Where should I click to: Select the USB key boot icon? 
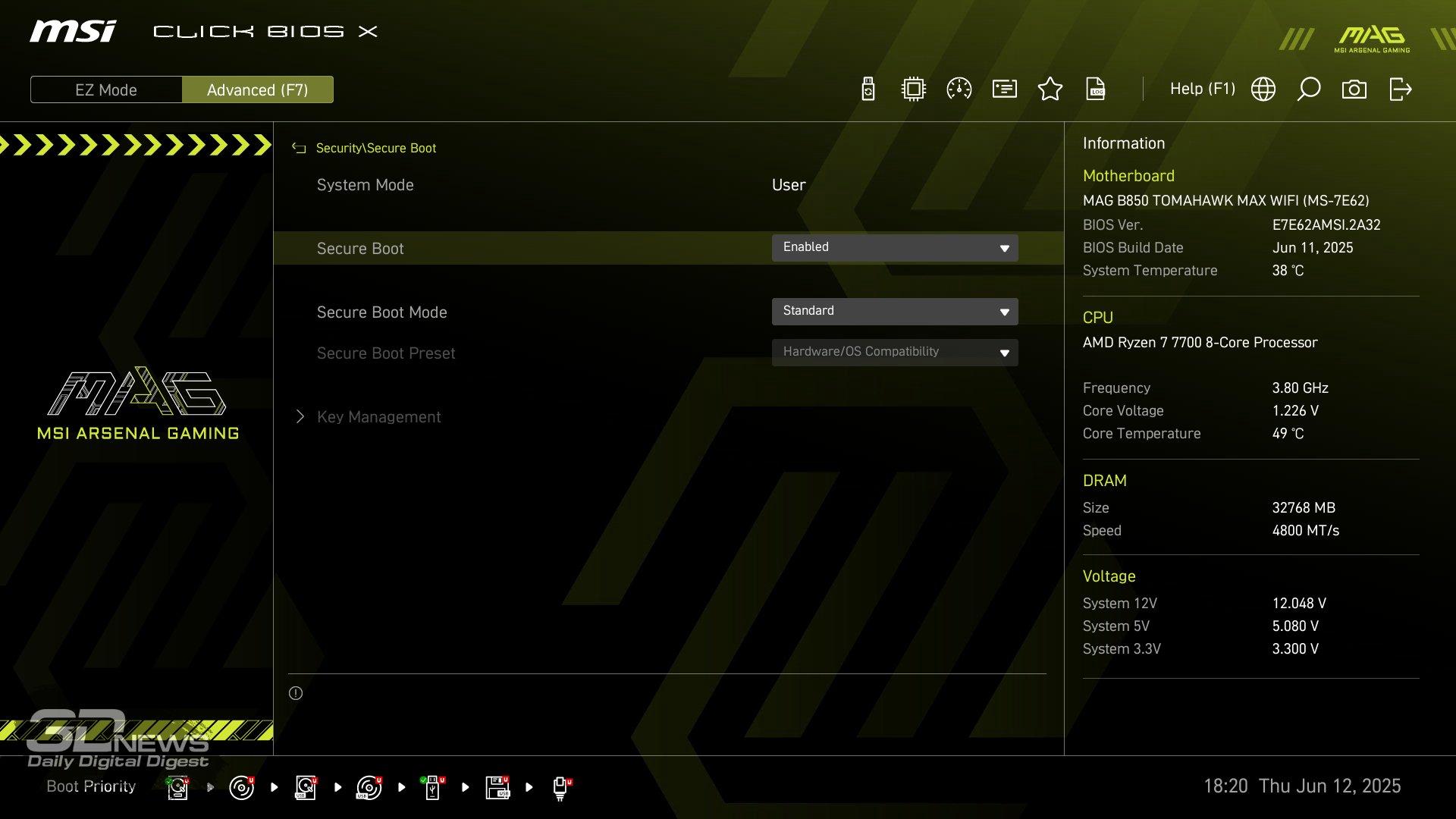(433, 787)
